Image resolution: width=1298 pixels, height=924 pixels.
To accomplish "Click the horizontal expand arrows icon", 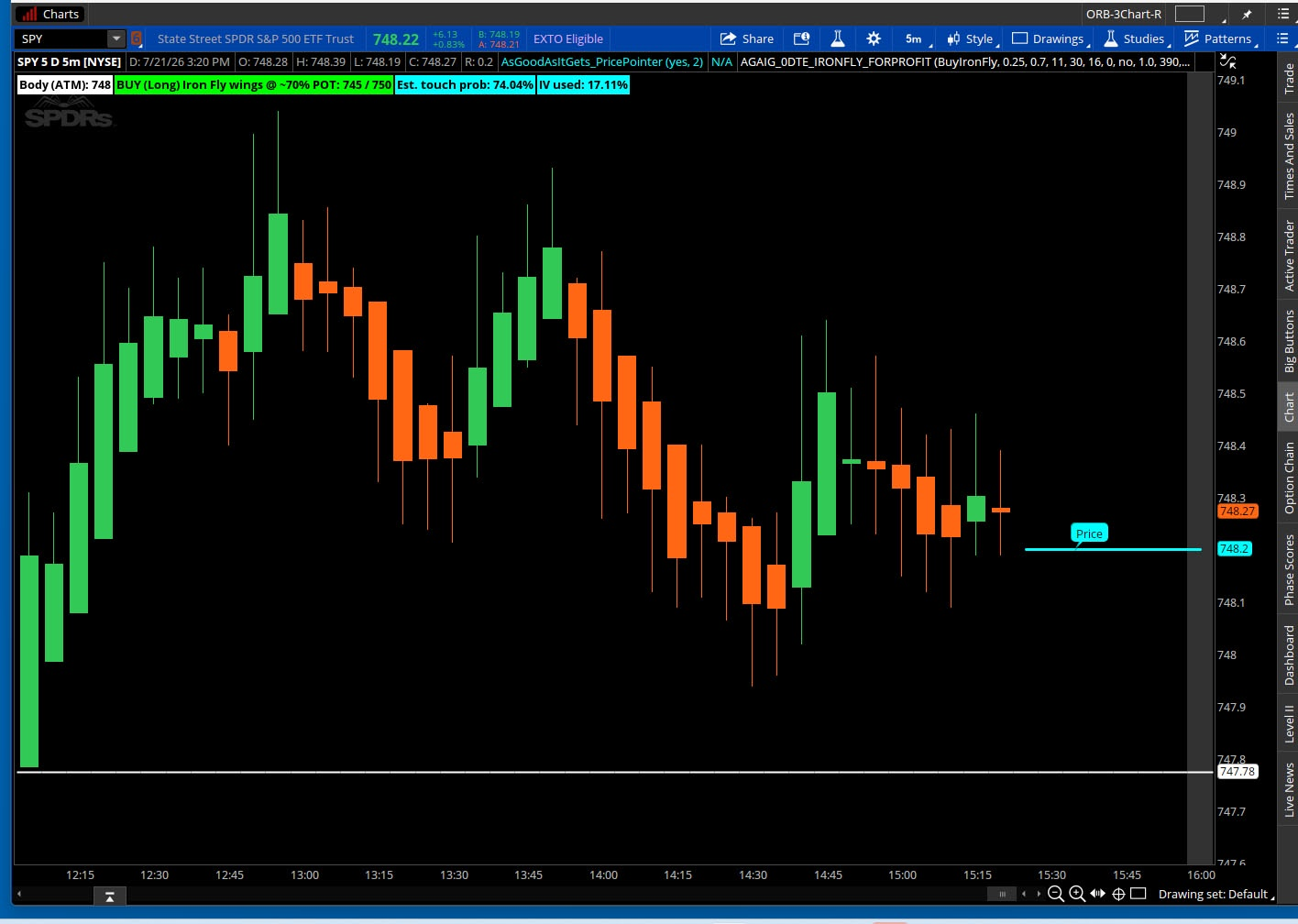I will pyautogui.click(x=1098, y=894).
